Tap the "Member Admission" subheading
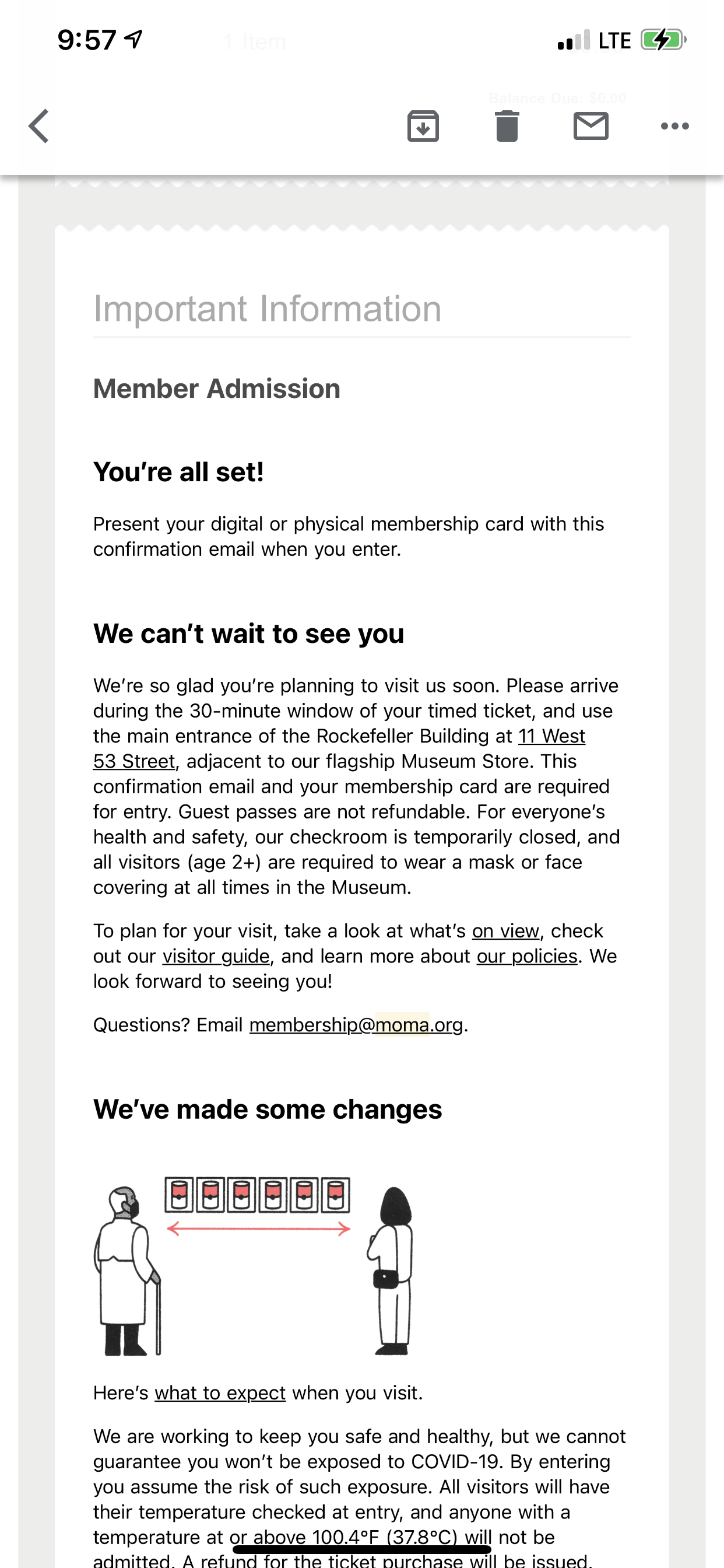This screenshot has height=1568, width=724. 217,389
